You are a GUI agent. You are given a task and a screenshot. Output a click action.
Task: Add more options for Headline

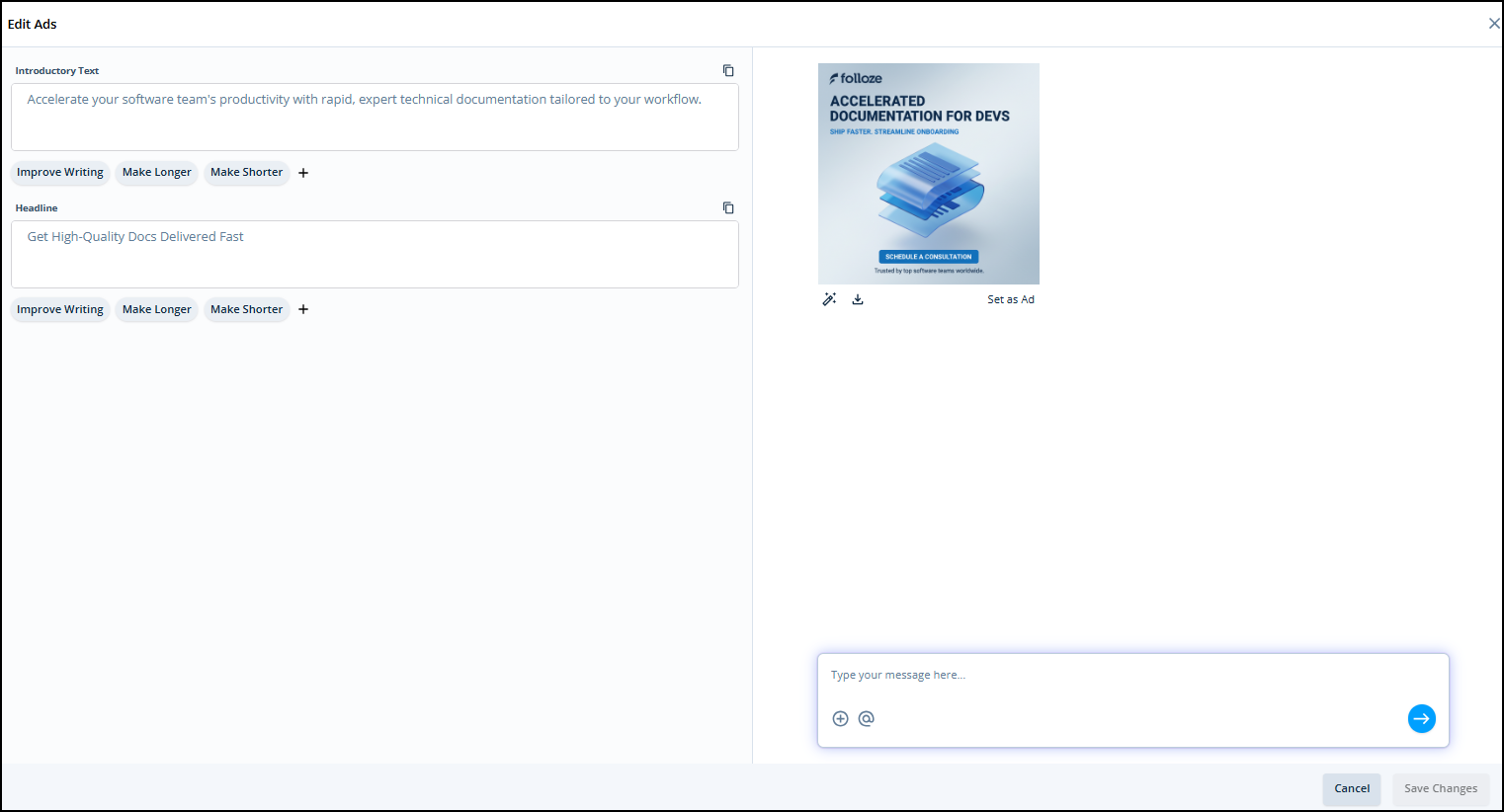[303, 310]
